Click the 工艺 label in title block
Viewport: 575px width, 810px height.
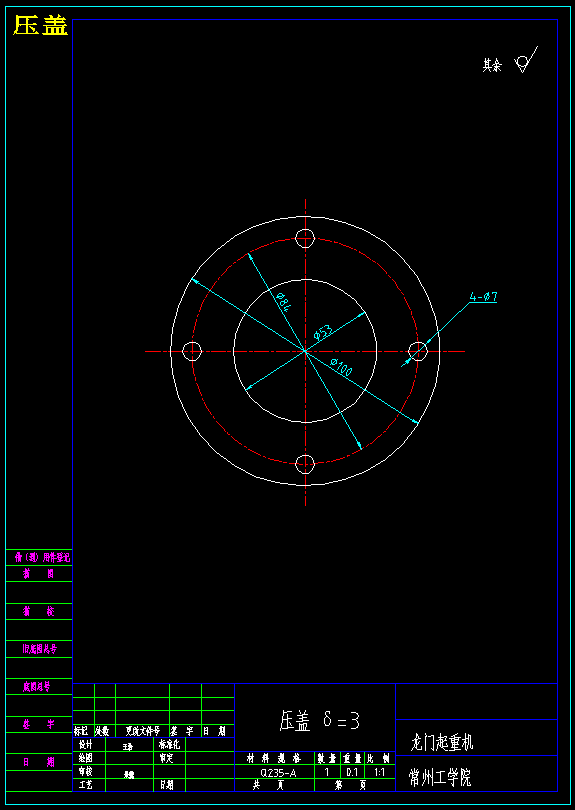coord(85,785)
